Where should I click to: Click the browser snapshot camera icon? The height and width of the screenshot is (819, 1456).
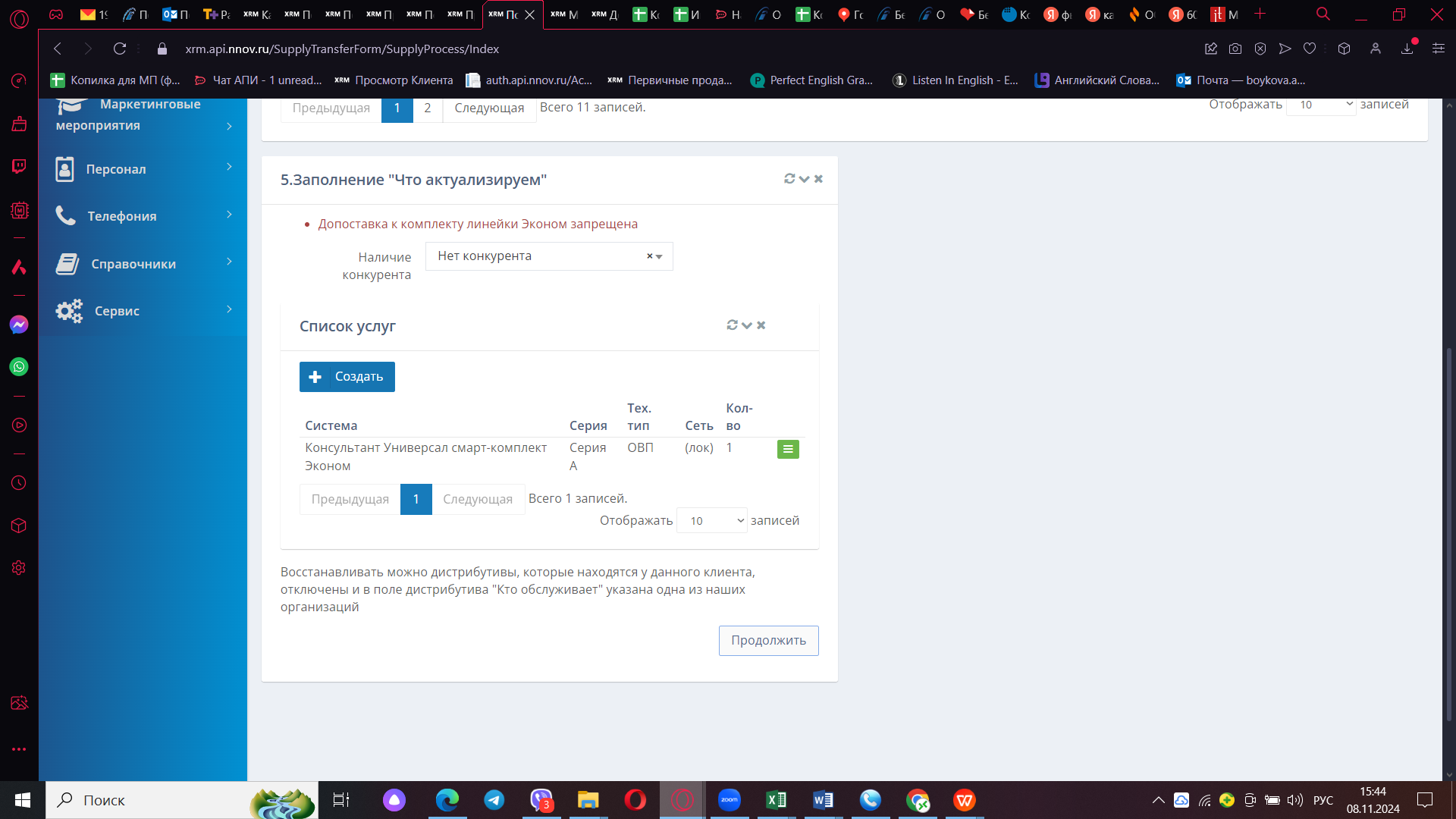1235,49
